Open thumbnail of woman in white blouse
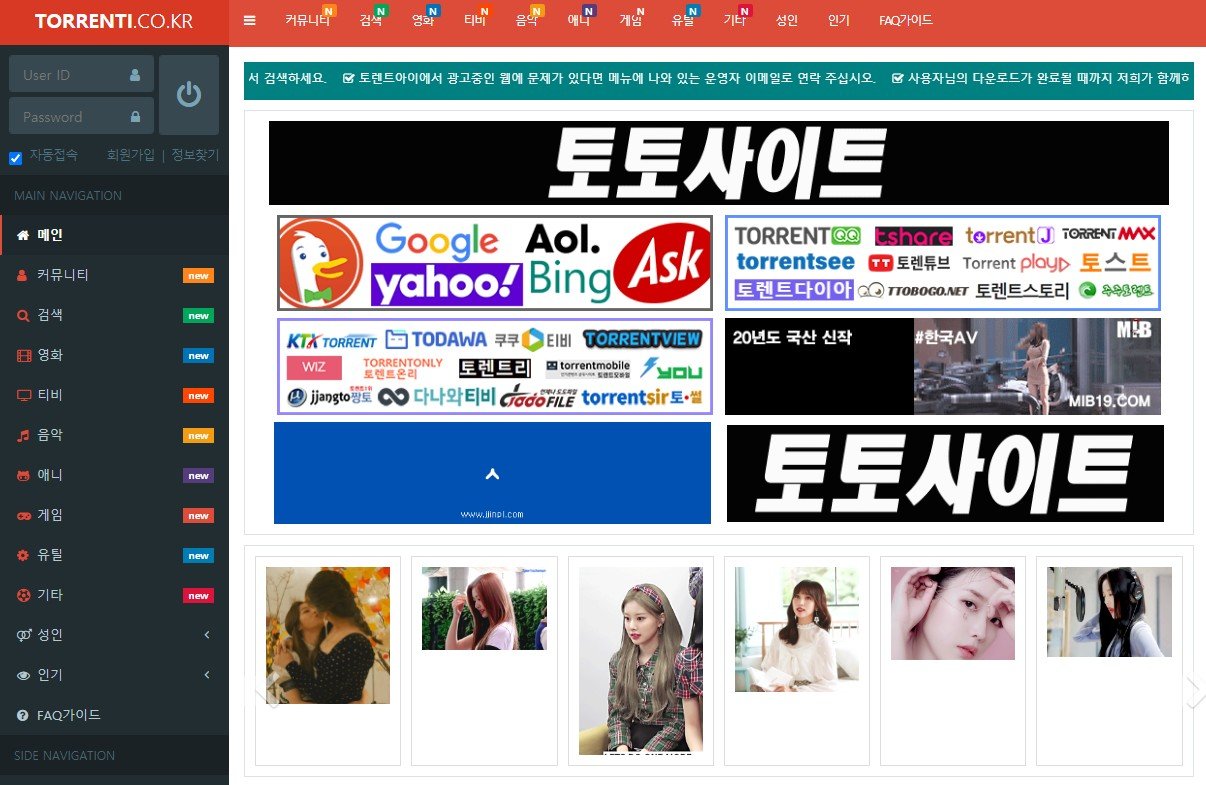The image size is (1206, 785). tap(797, 629)
